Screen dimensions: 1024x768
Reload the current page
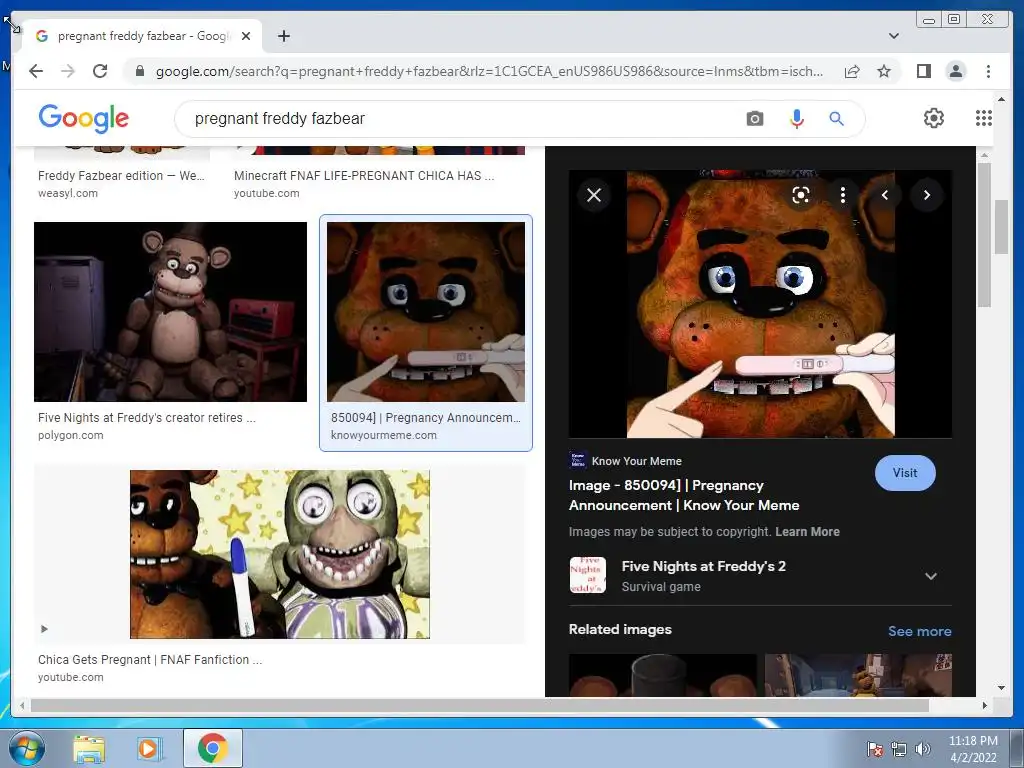click(100, 71)
